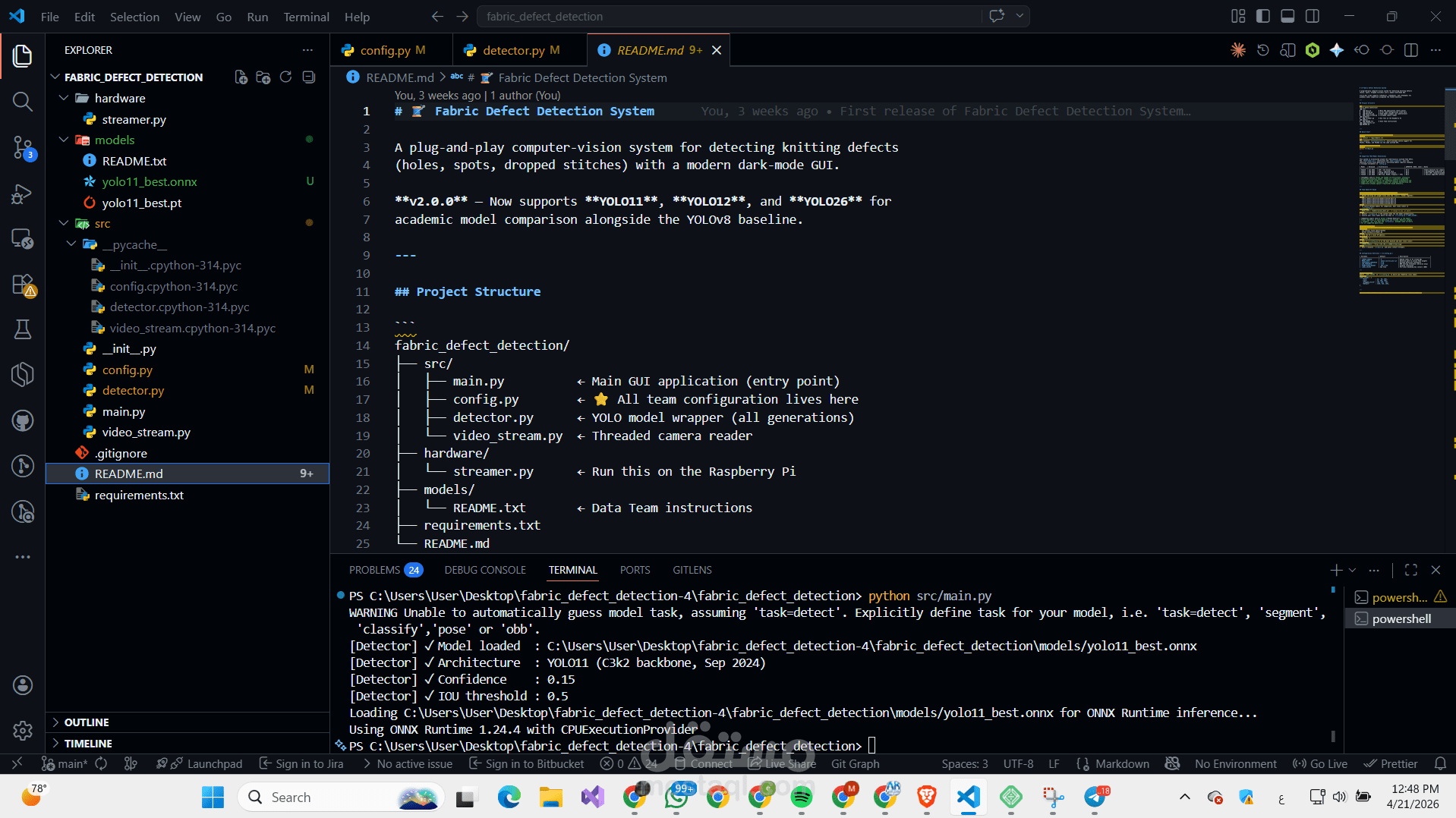Open the file history timeline icon
Screen dimensions: 1456x818
click(1263, 50)
